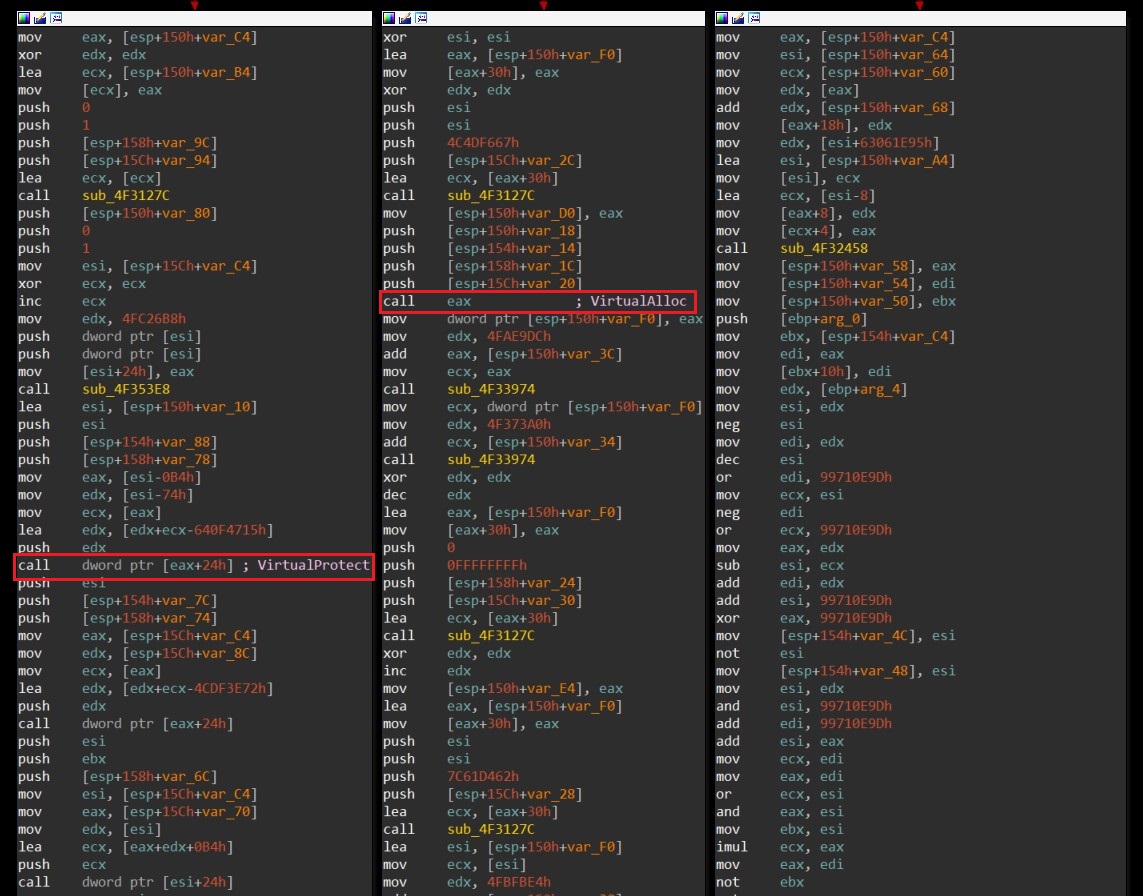Select line 'mov edx, 4FBFBE4h'
This screenshot has height=896, width=1143.
point(467,881)
